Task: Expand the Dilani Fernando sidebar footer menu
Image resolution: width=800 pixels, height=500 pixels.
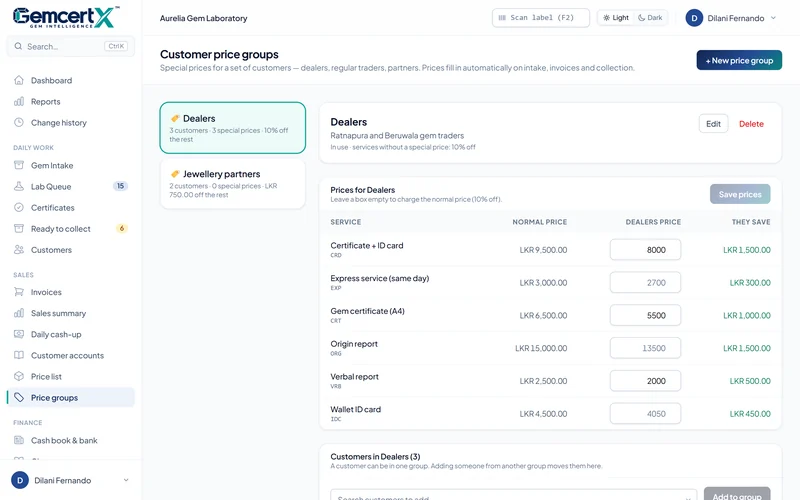Action: (x=70, y=480)
